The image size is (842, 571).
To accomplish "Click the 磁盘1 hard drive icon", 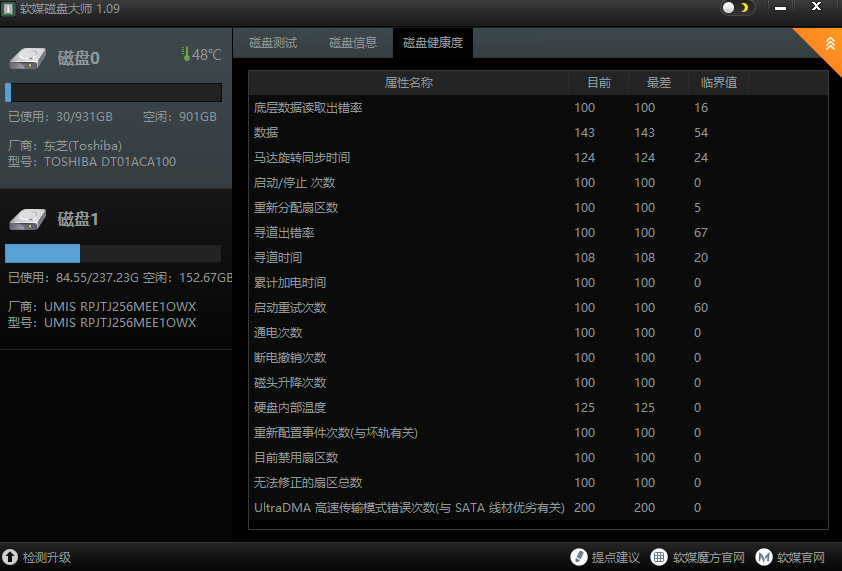I will click(27, 218).
